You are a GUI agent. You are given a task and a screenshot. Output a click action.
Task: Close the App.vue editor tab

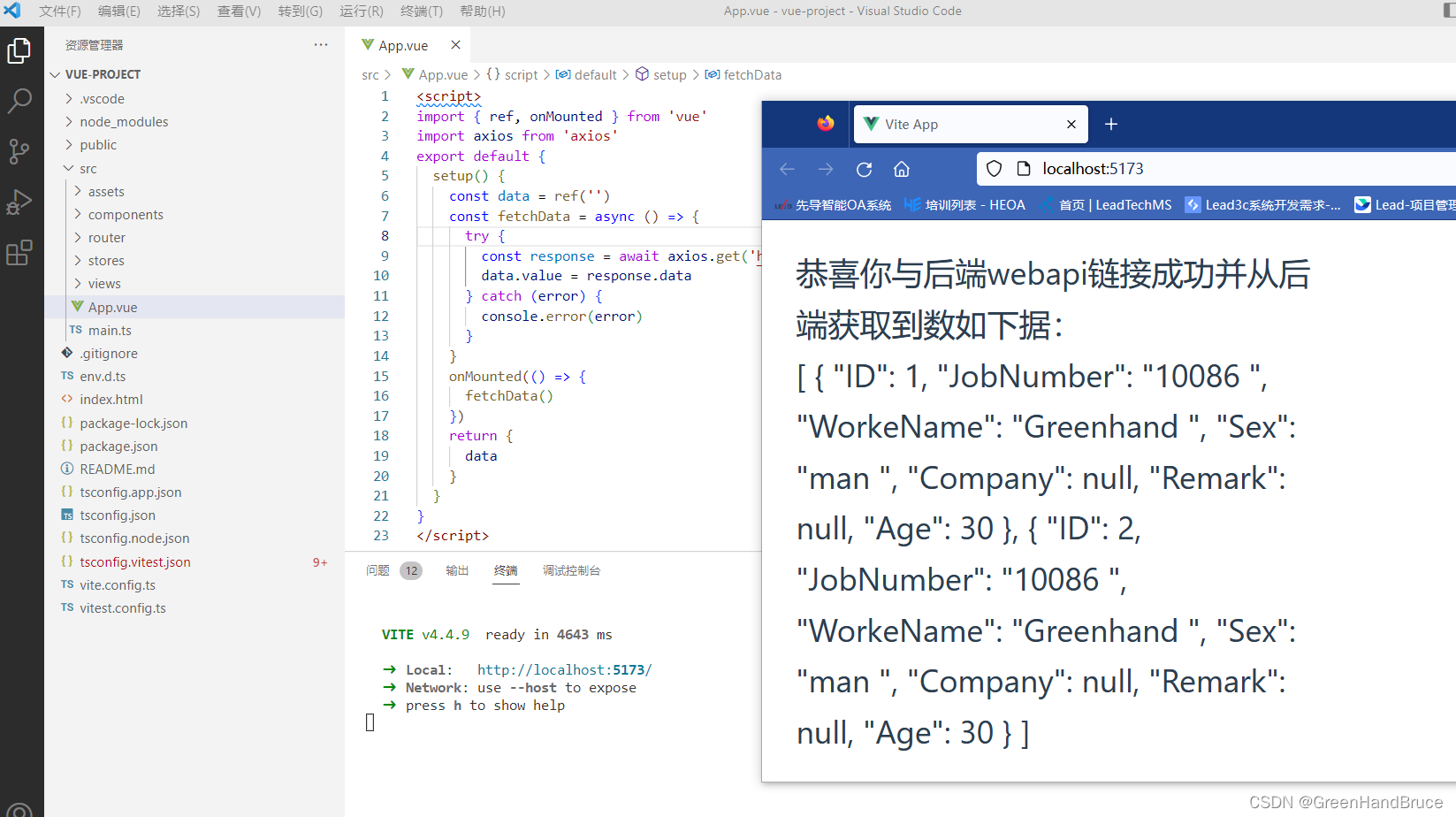coord(455,45)
